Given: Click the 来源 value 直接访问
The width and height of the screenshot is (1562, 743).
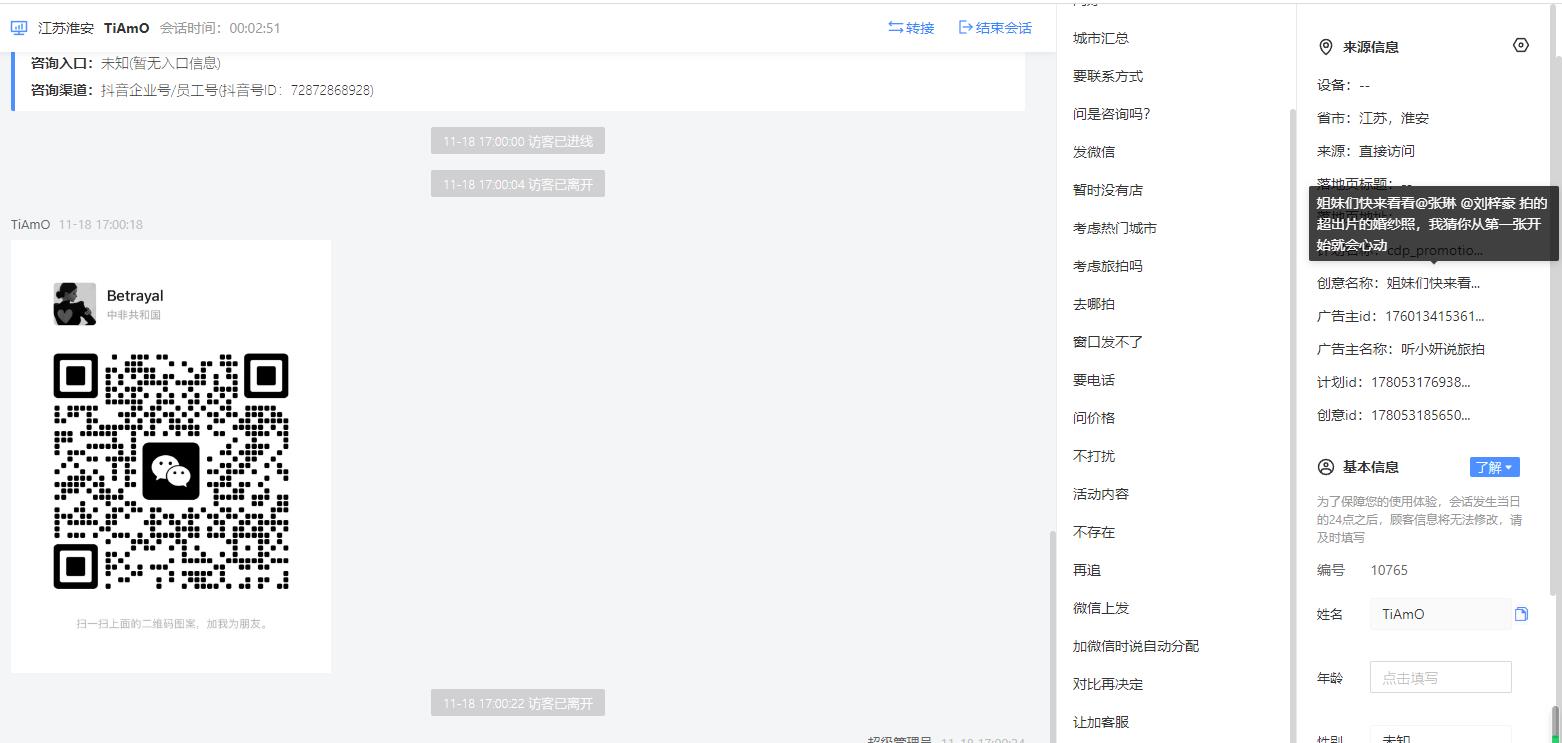Looking at the screenshot, I should point(1387,151).
